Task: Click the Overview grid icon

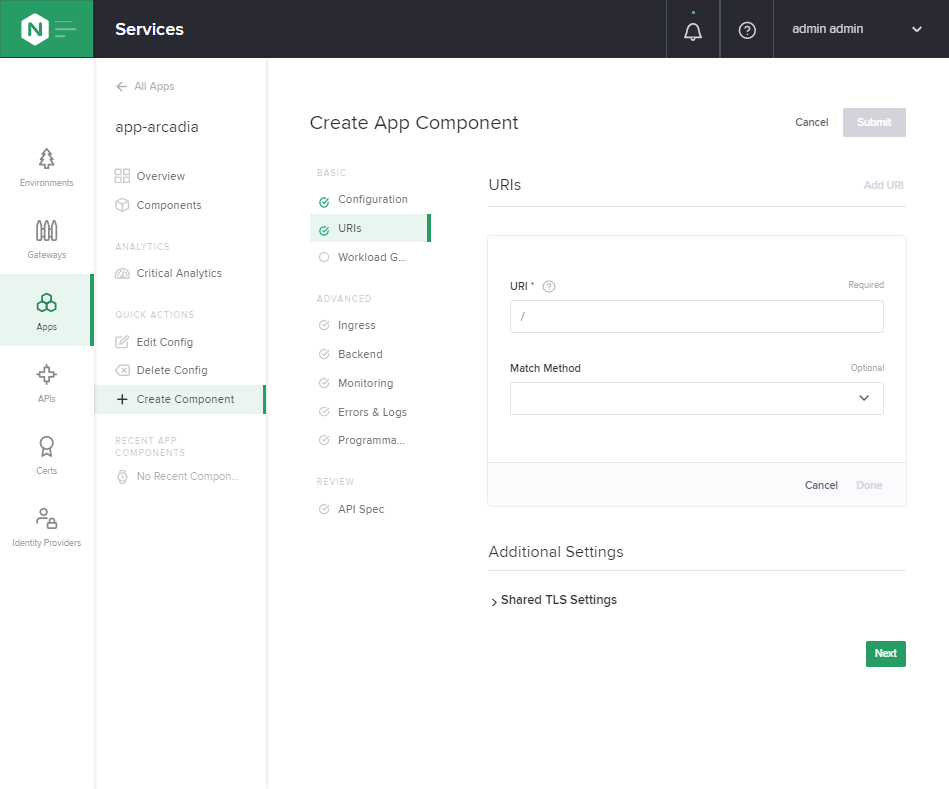Action: pos(122,176)
